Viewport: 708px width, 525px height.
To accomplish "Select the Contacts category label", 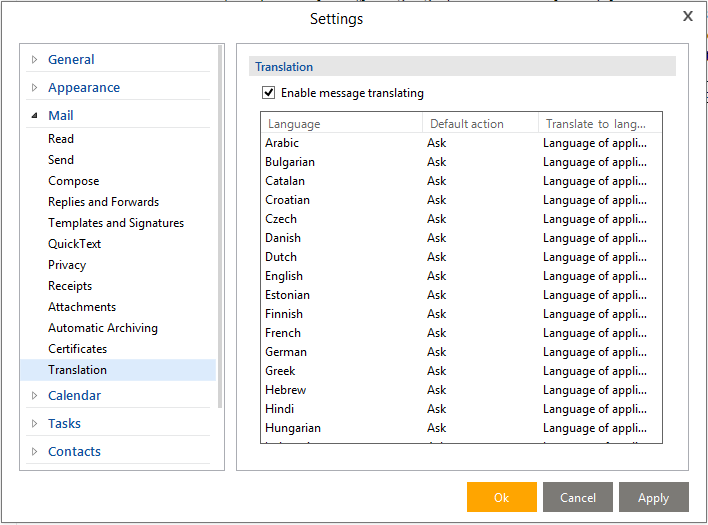I will (x=74, y=451).
